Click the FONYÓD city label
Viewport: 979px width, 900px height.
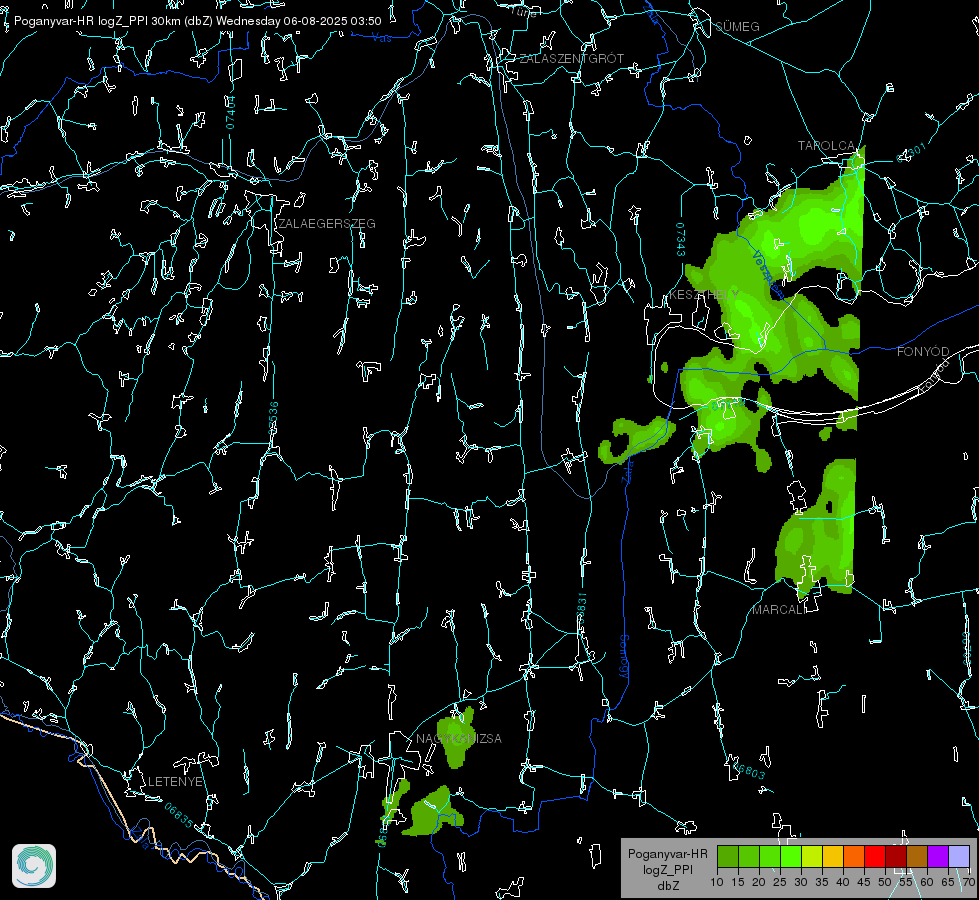[x=923, y=352]
